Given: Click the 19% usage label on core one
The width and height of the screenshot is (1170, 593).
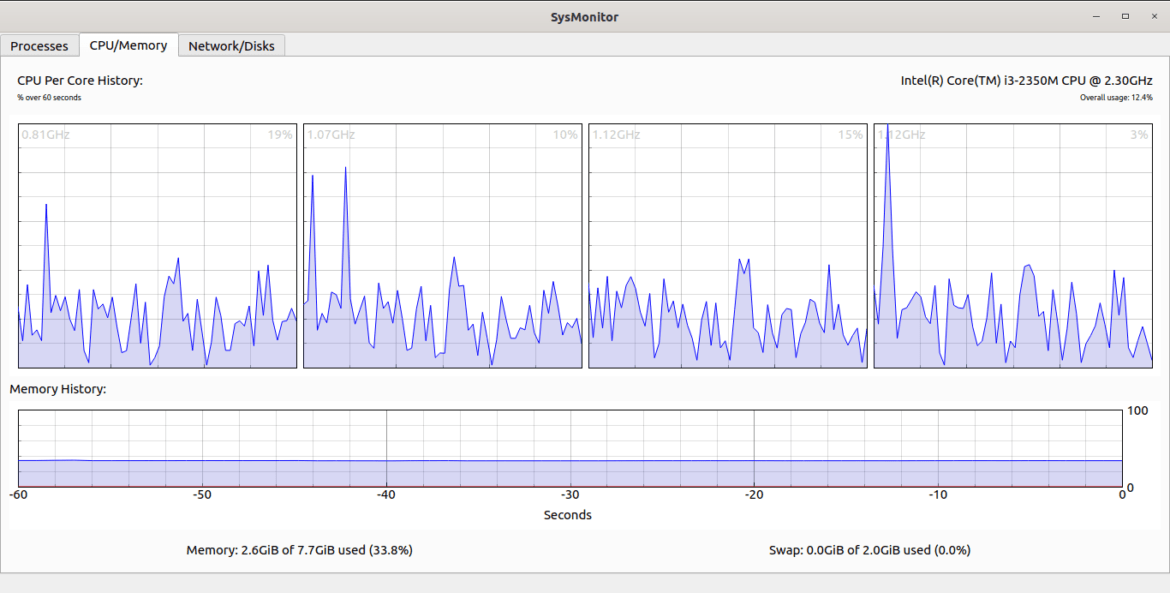Looking at the screenshot, I should tap(278, 133).
